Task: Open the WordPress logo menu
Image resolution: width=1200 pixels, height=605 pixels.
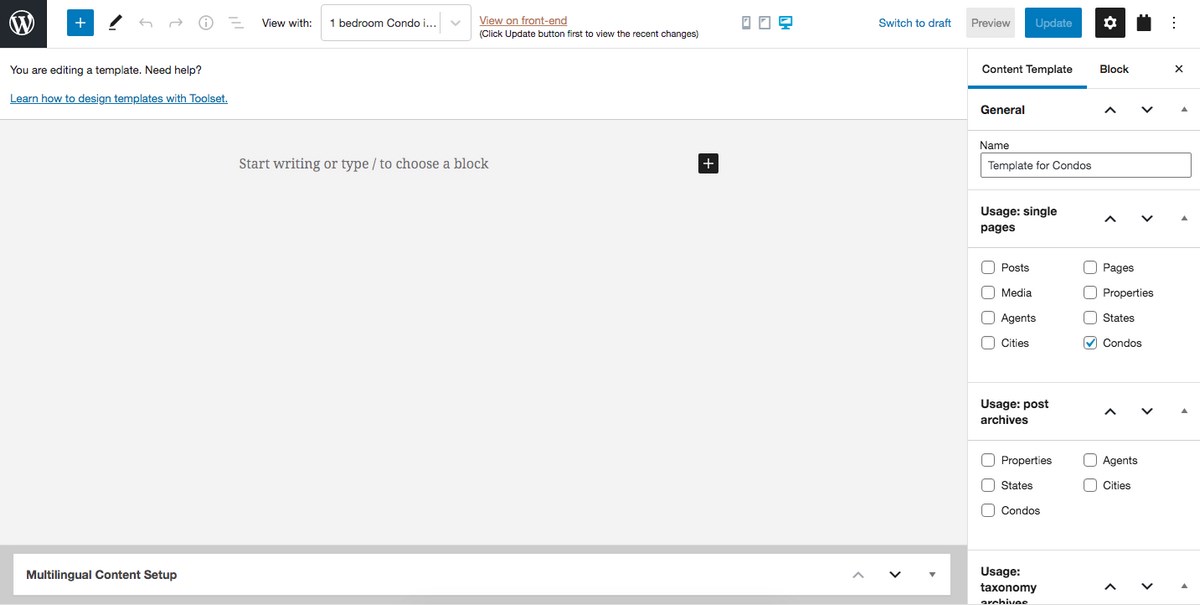Action: point(23,23)
